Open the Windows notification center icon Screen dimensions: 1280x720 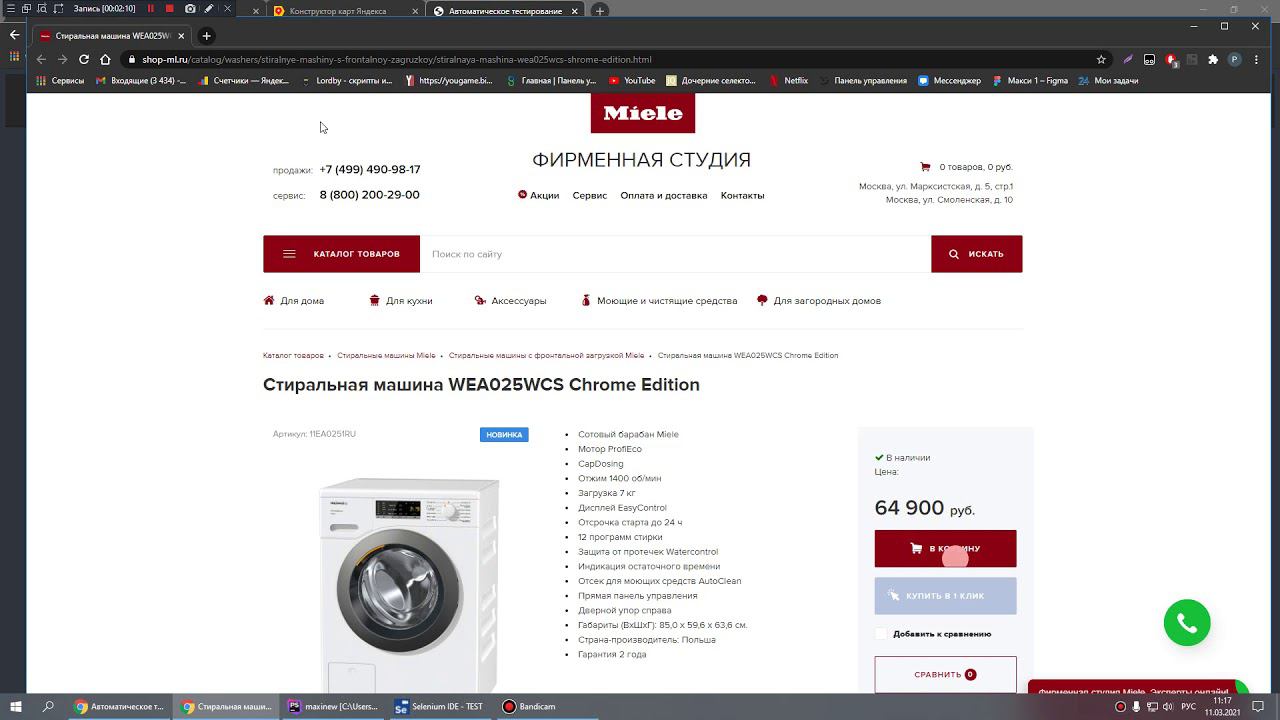[1260, 707]
